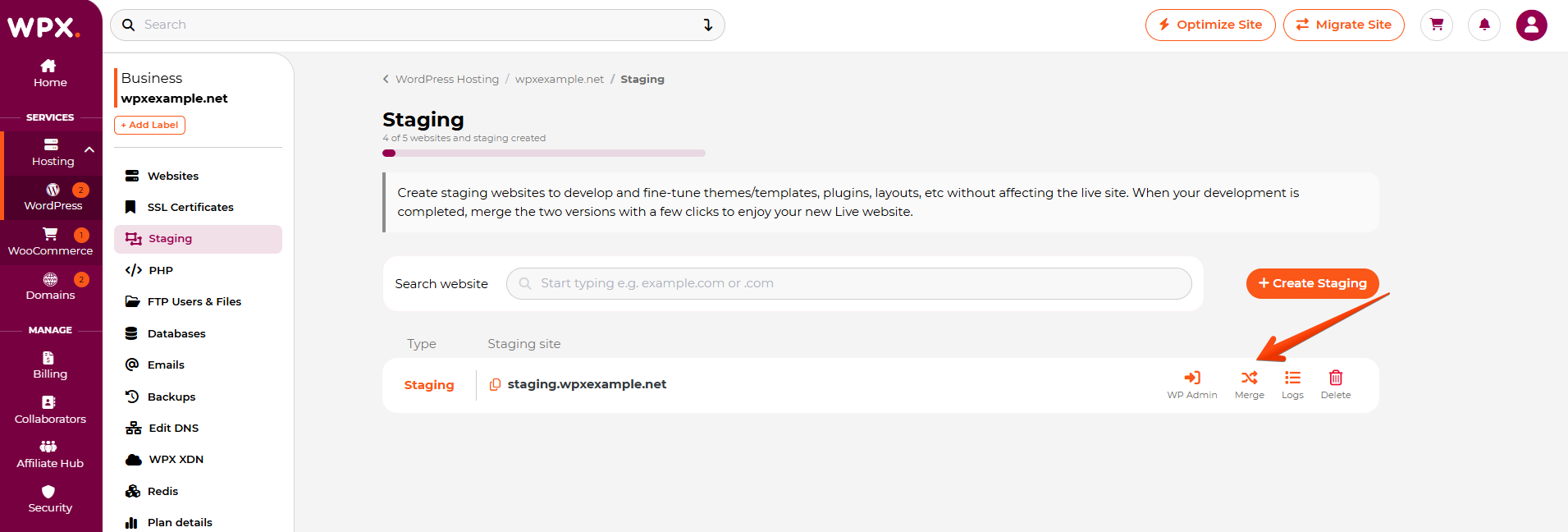Screen dimensions: 1568x532
Task: Go to Home in sidebar
Action: click(x=50, y=73)
